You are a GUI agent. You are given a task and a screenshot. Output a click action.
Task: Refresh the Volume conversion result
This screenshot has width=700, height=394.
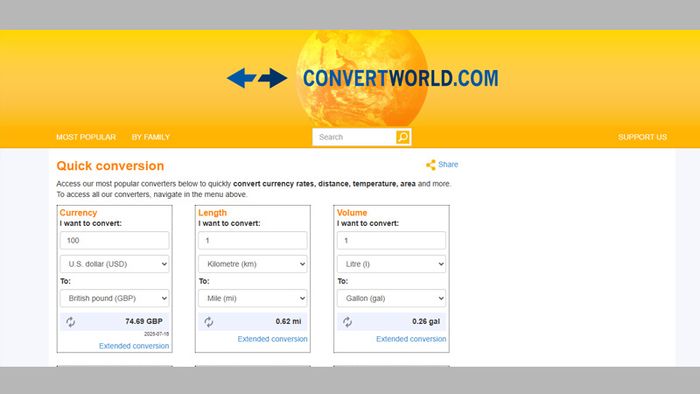pos(347,322)
